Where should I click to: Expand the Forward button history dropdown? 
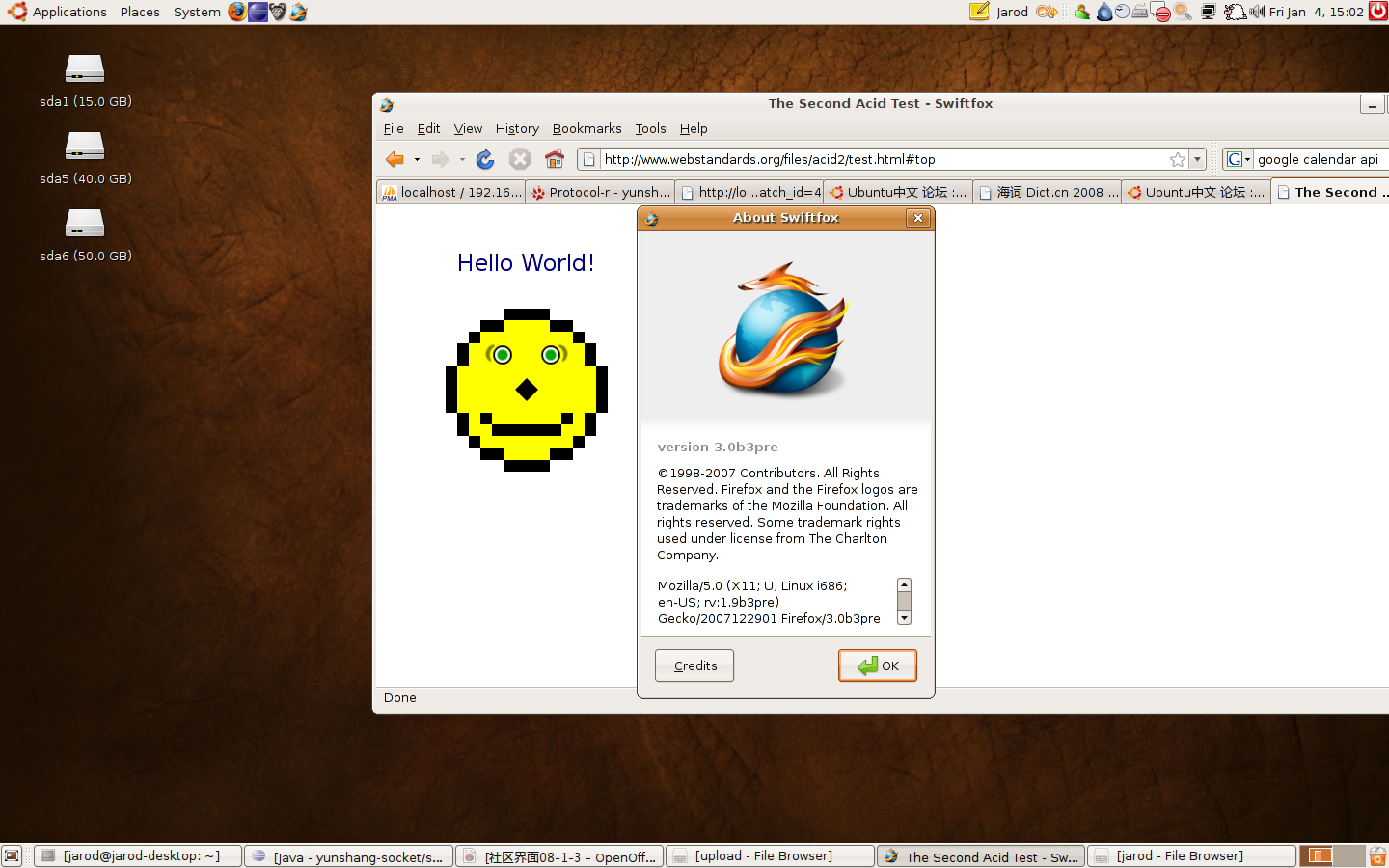click(462, 160)
